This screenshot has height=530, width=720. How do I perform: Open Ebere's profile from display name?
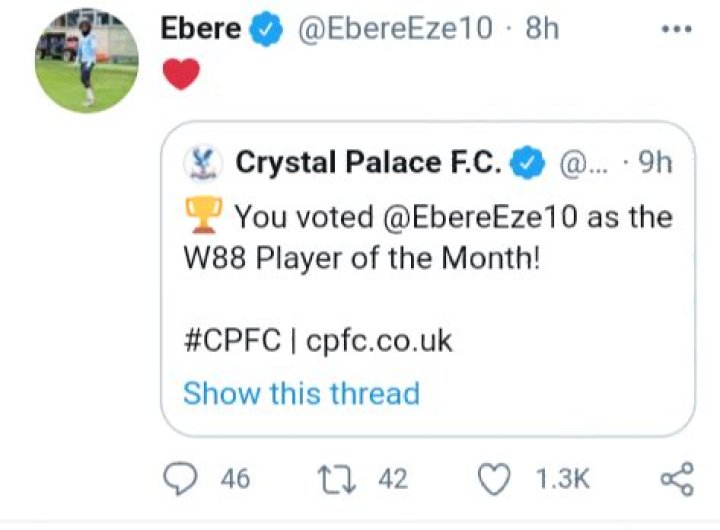coord(201,29)
